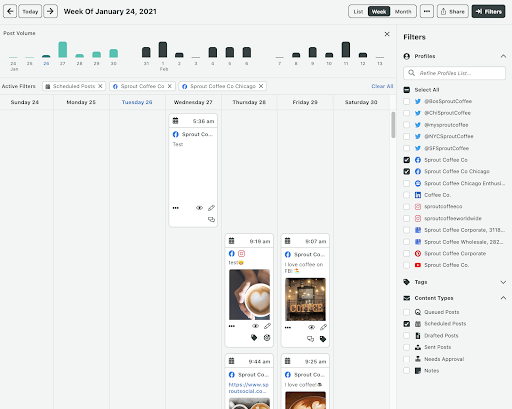Screen dimensions: 512x409
Task: Click calendar icon on the 9:44 am post
Action: click(x=232, y=361)
